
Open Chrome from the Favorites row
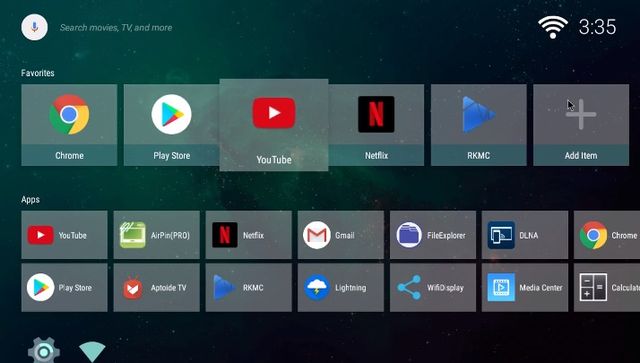69,125
